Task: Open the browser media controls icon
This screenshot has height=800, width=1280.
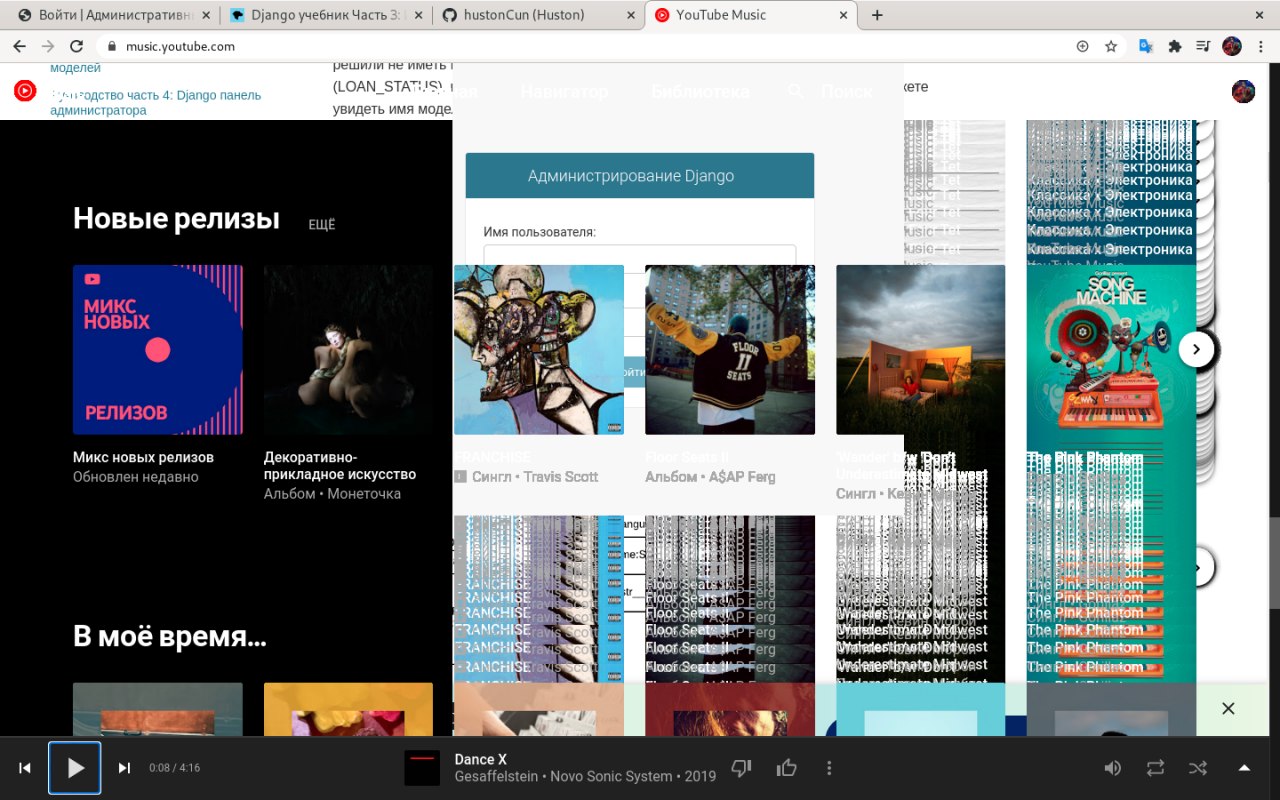Action: (x=1204, y=46)
